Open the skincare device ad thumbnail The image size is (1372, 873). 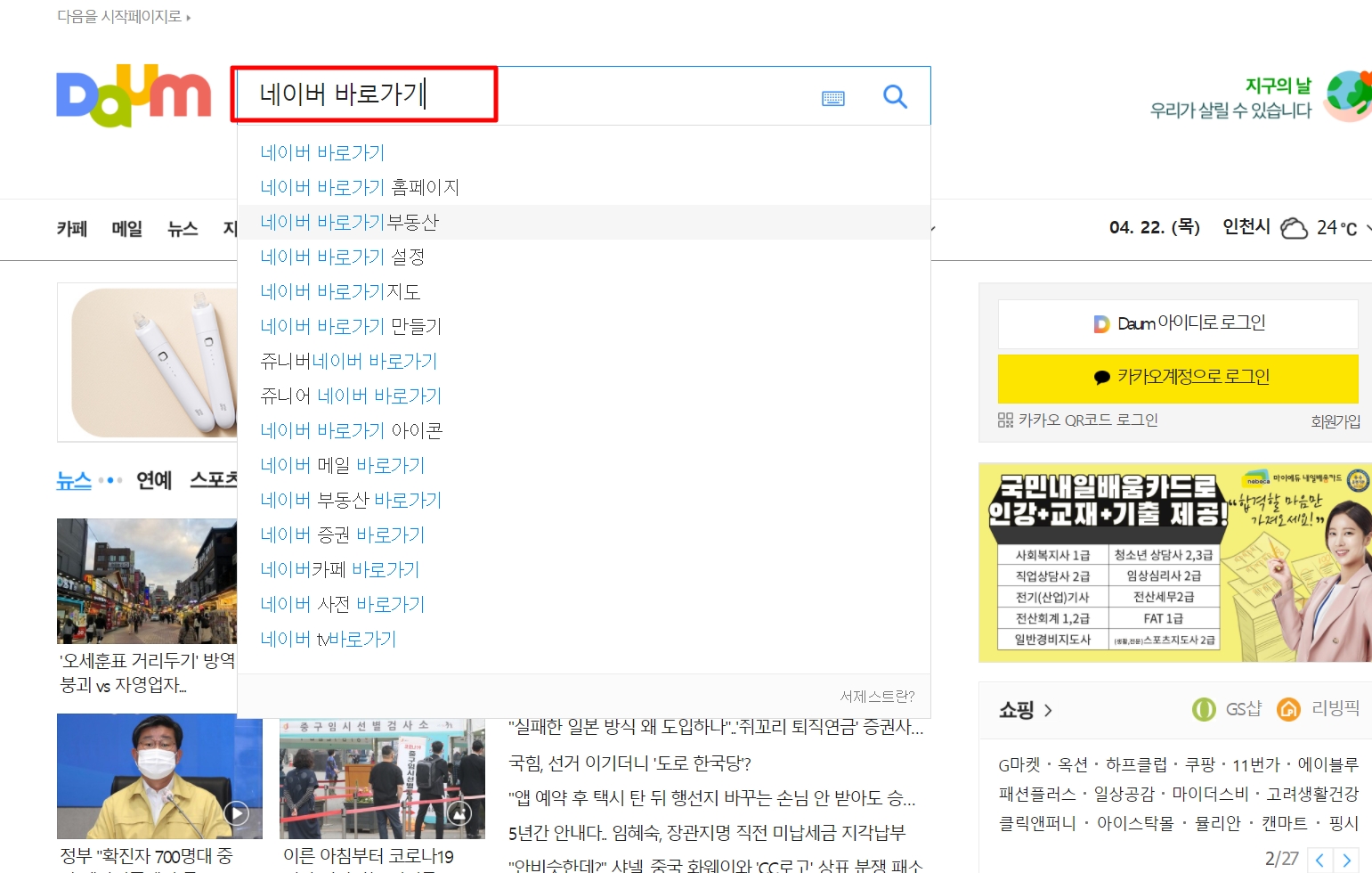coord(148,363)
